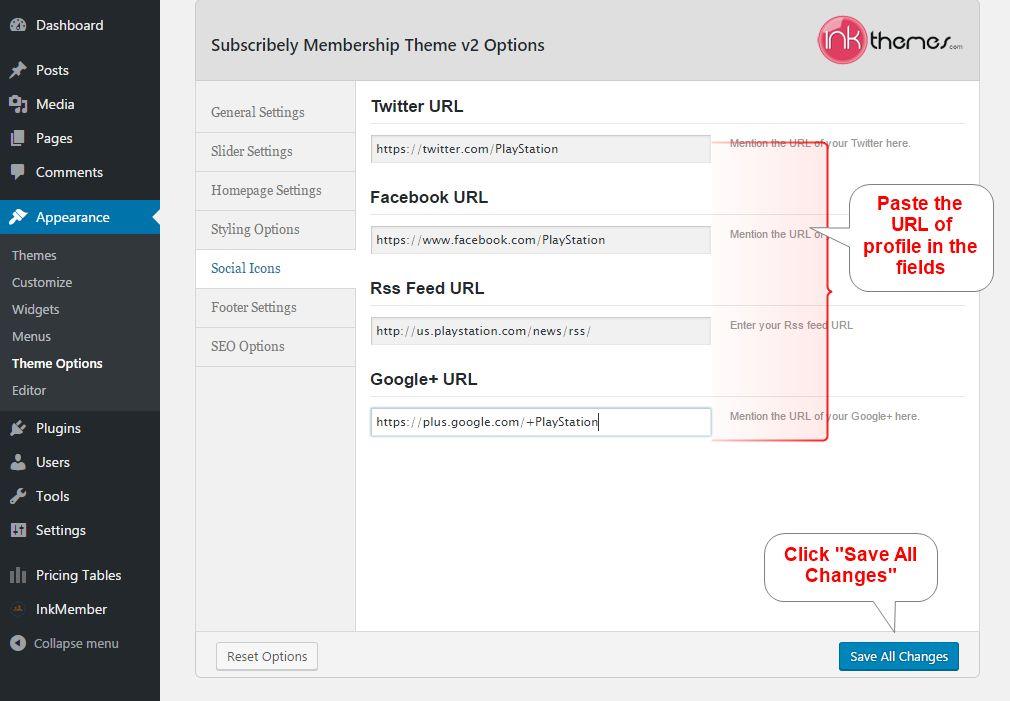Click the Twitter URL input field
The width and height of the screenshot is (1010, 701).
tap(540, 149)
